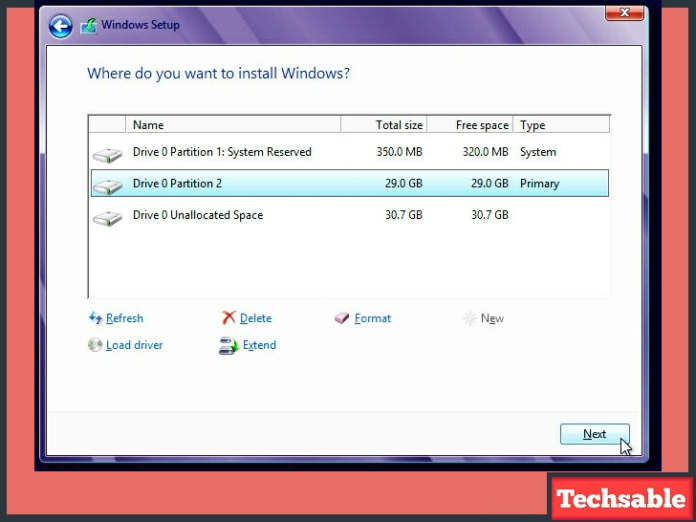
Task: Sort by the Name column header
Action: click(x=233, y=125)
